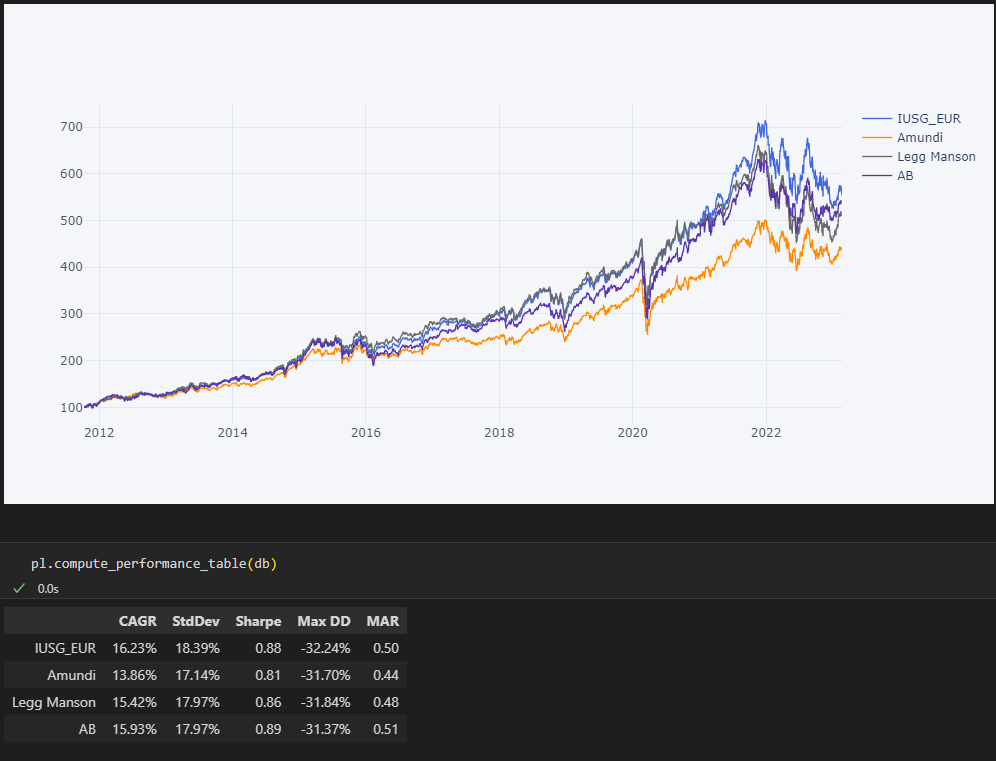Select the StdDev column header
The width and height of the screenshot is (996, 761).
(x=195, y=621)
